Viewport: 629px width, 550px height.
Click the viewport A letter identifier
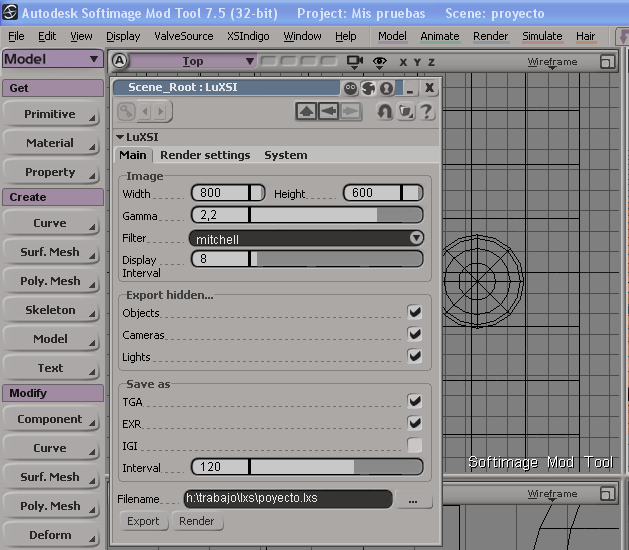click(119, 61)
